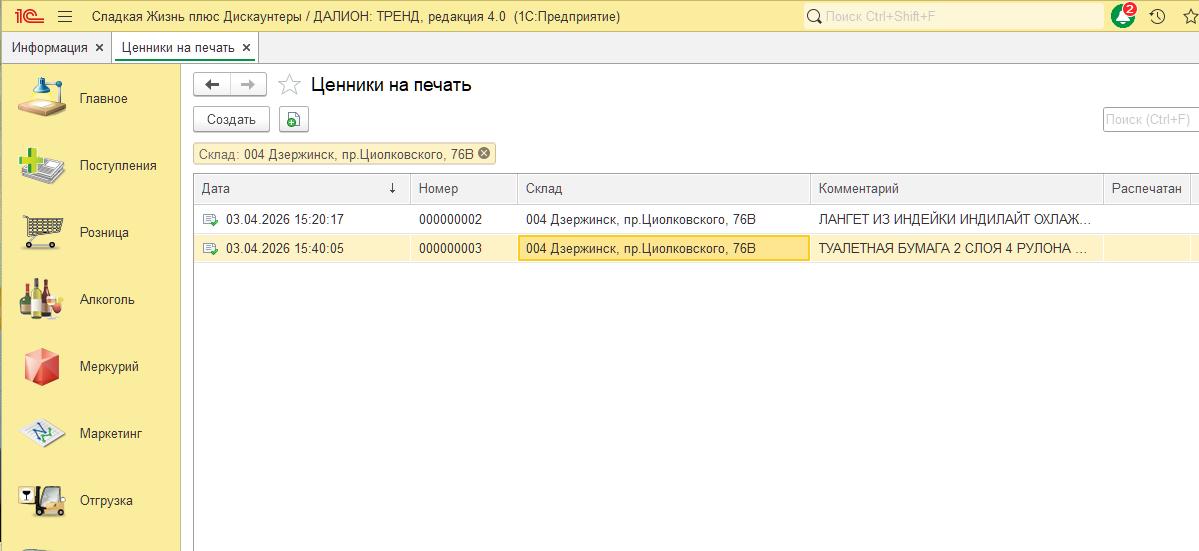Go to the Алкоголь section

click(x=42, y=299)
